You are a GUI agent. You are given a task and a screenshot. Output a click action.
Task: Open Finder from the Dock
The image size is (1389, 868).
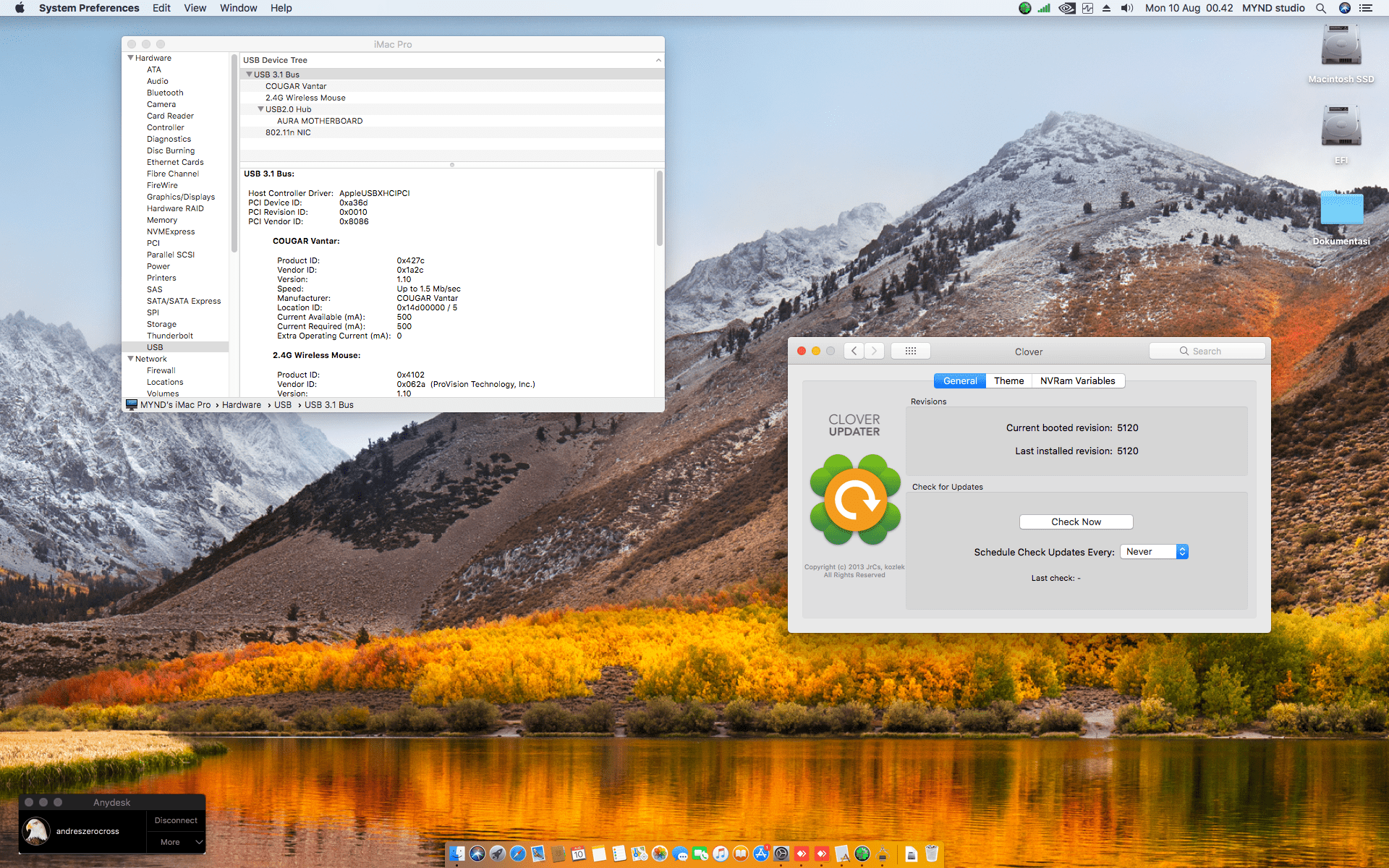457,854
